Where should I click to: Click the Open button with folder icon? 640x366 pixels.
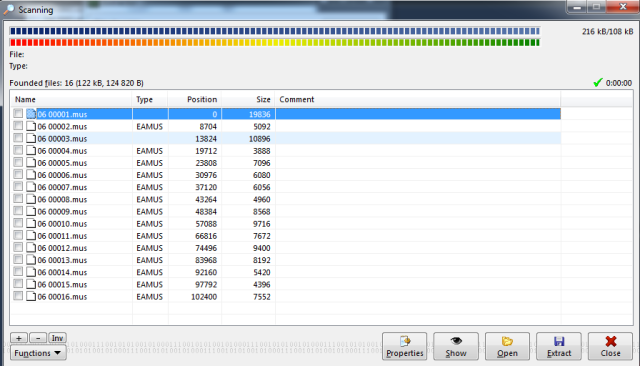coord(507,346)
